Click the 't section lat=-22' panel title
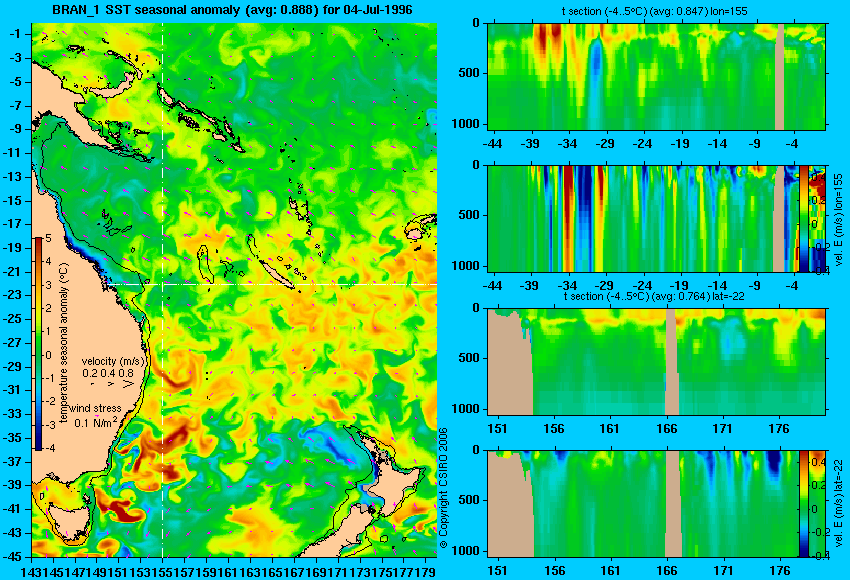This screenshot has height=580, width=850. point(654,296)
